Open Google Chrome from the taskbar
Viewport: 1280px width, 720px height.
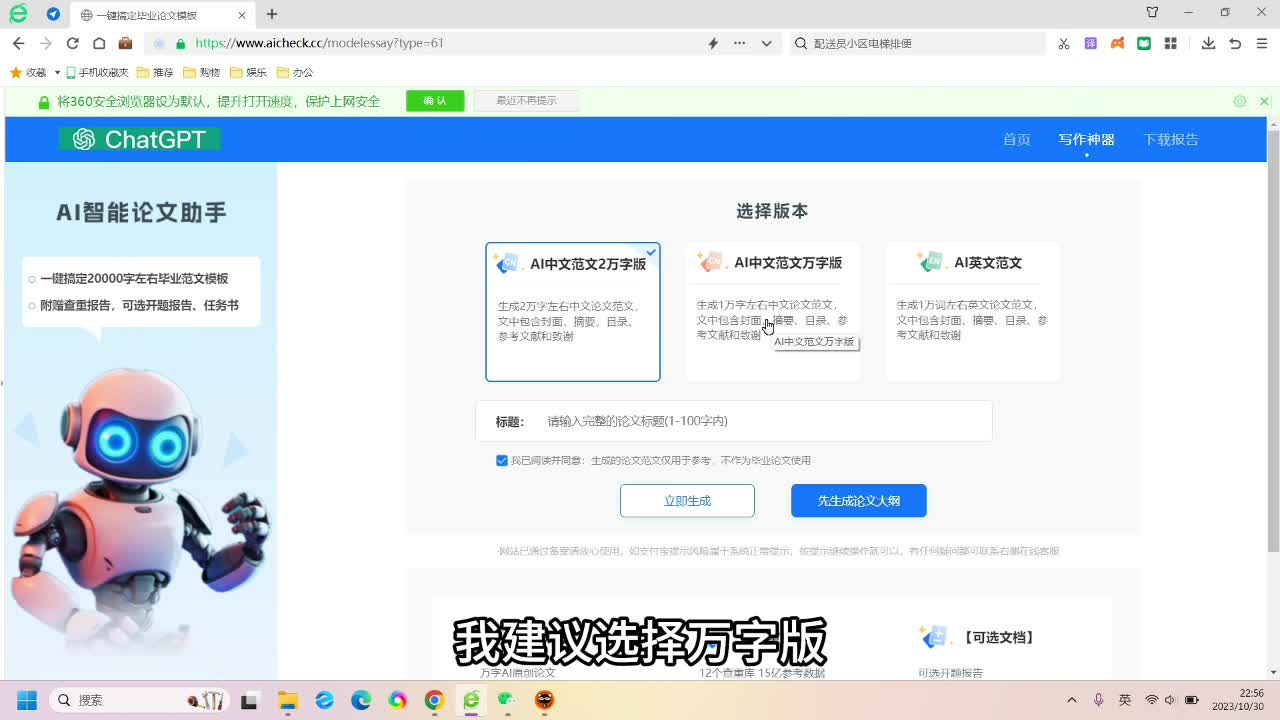(434, 700)
